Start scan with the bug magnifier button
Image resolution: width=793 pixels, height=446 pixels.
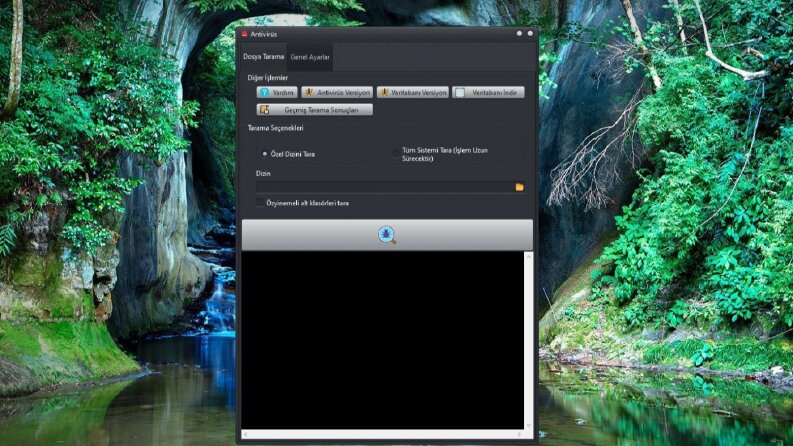[x=387, y=235]
